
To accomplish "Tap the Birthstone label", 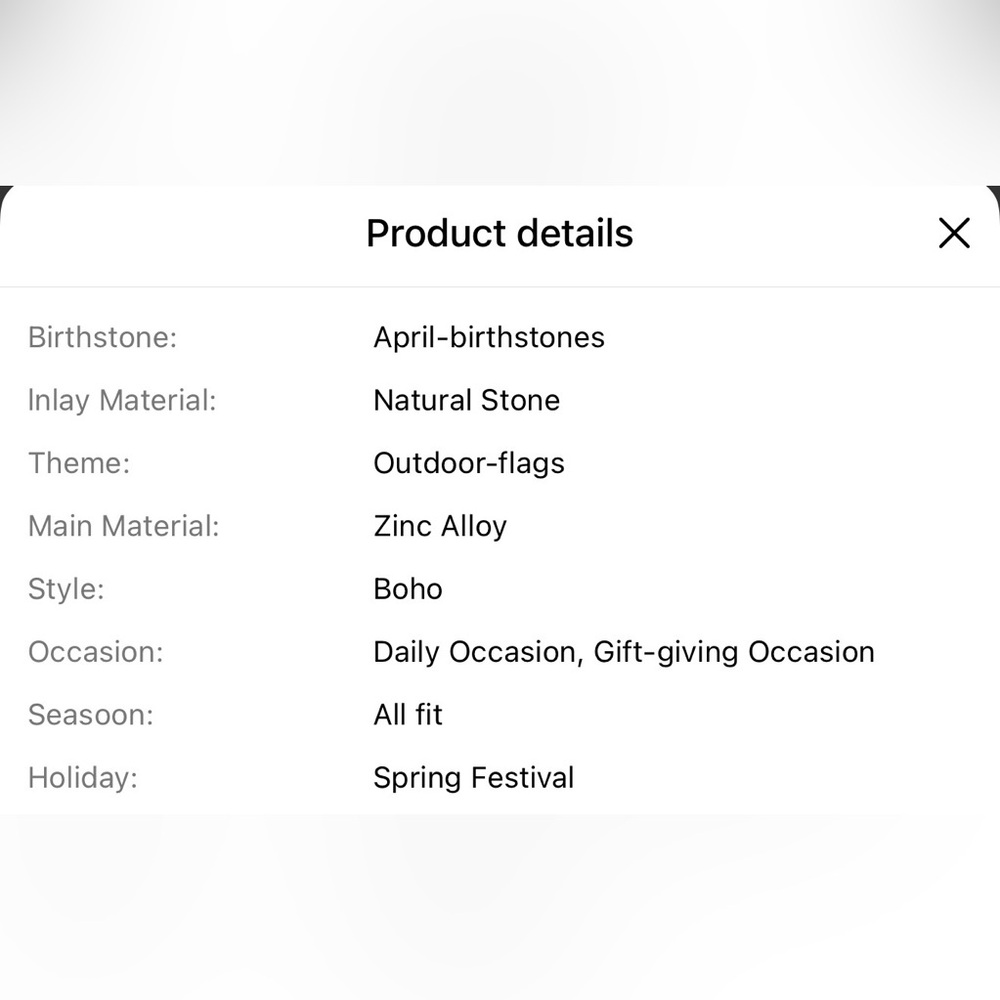I will [102, 337].
